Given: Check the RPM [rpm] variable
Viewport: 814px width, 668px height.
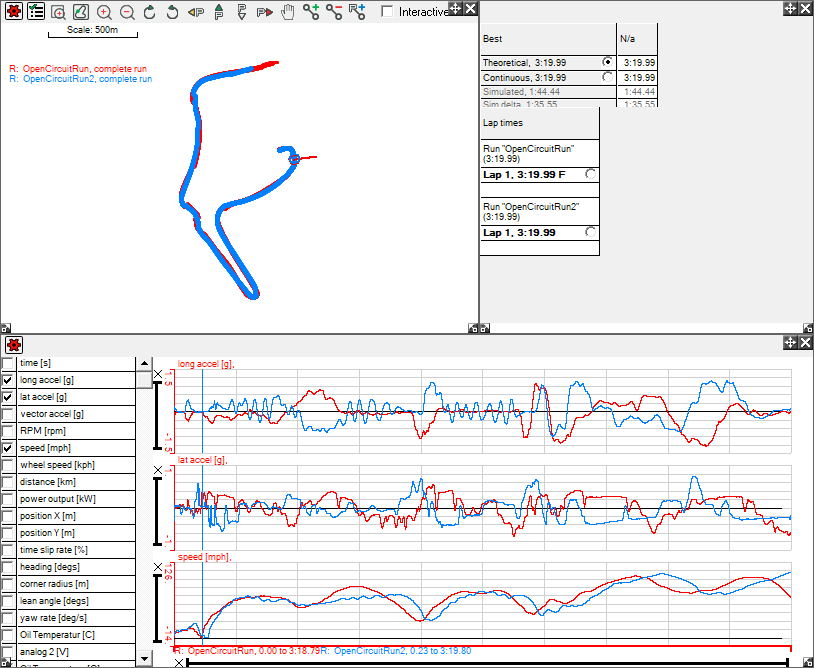Looking at the screenshot, I should (x=9, y=432).
